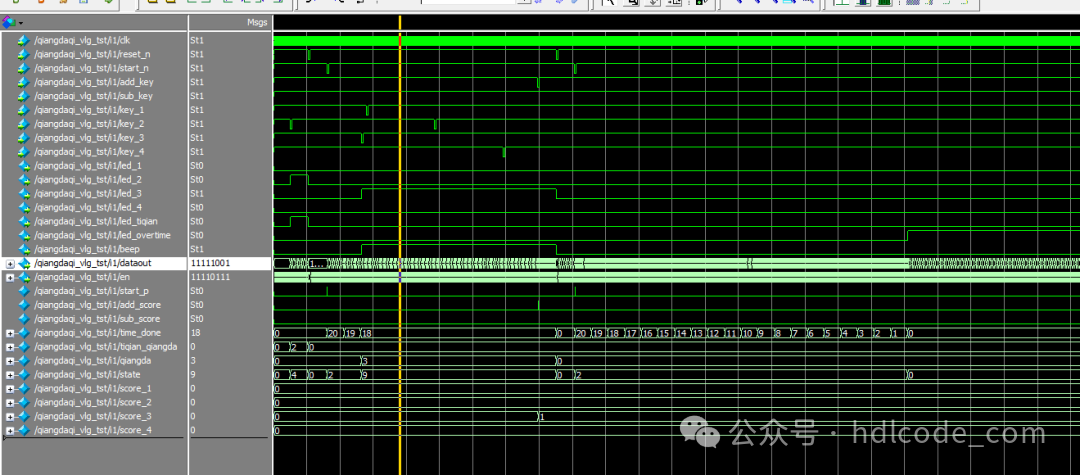Click the Msgs column header
This screenshot has width=1080, height=475.
(x=257, y=23)
